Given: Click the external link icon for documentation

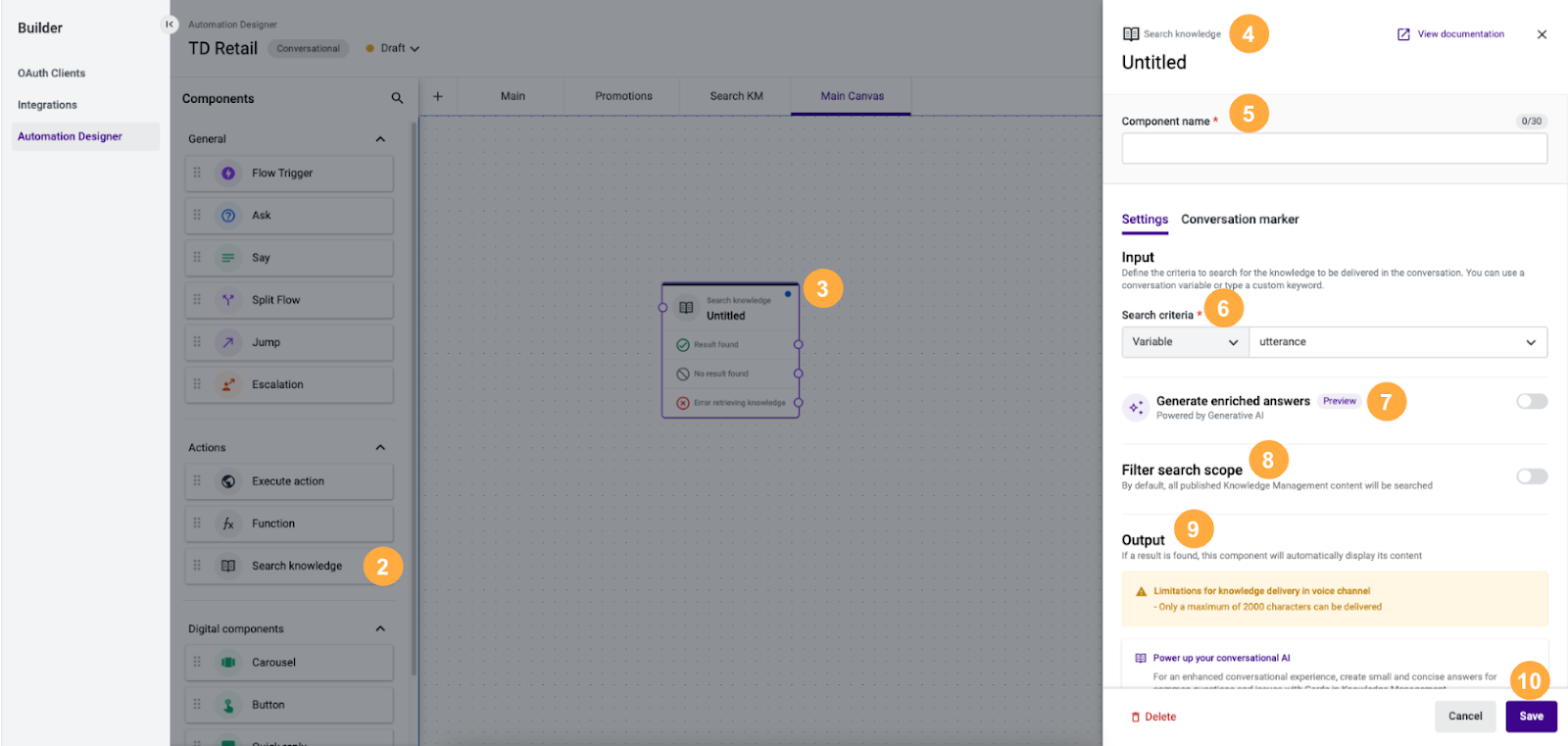Looking at the screenshot, I should click(x=1403, y=34).
